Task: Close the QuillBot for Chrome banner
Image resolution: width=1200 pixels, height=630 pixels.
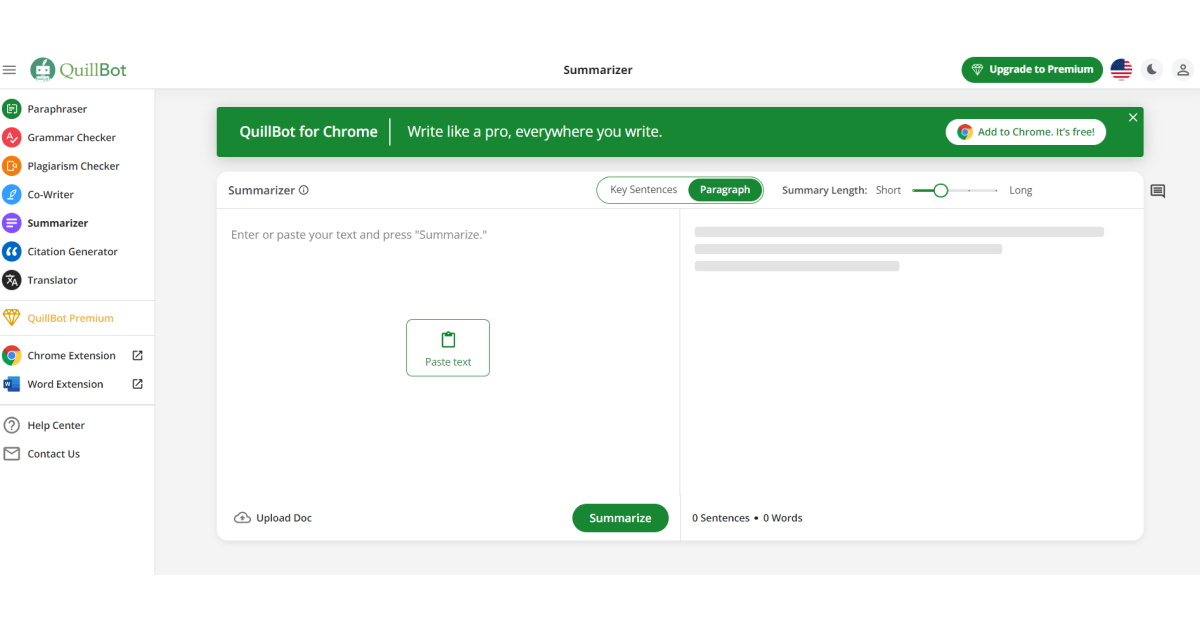Action: 1133,118
